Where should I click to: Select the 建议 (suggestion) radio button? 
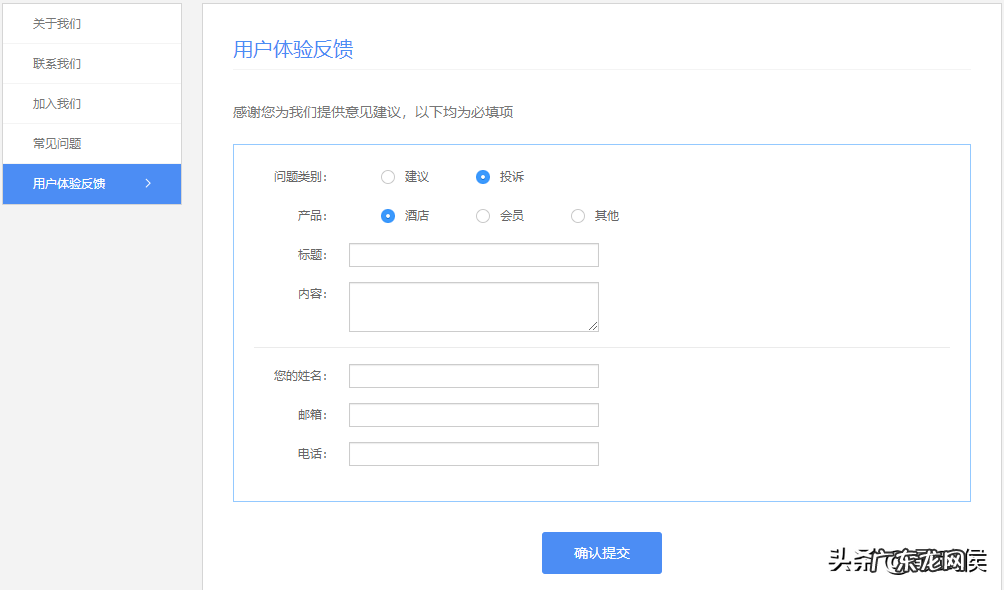pyautogui.click(x=388, y=176)
